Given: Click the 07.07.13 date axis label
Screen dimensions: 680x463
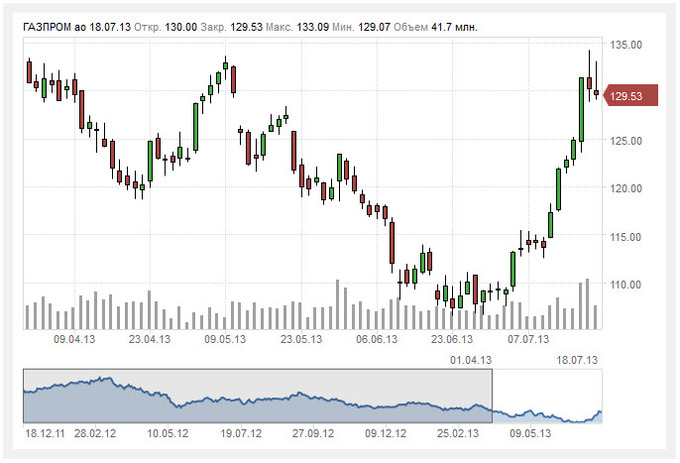Looking at the screenshot, I should point(528,339).
